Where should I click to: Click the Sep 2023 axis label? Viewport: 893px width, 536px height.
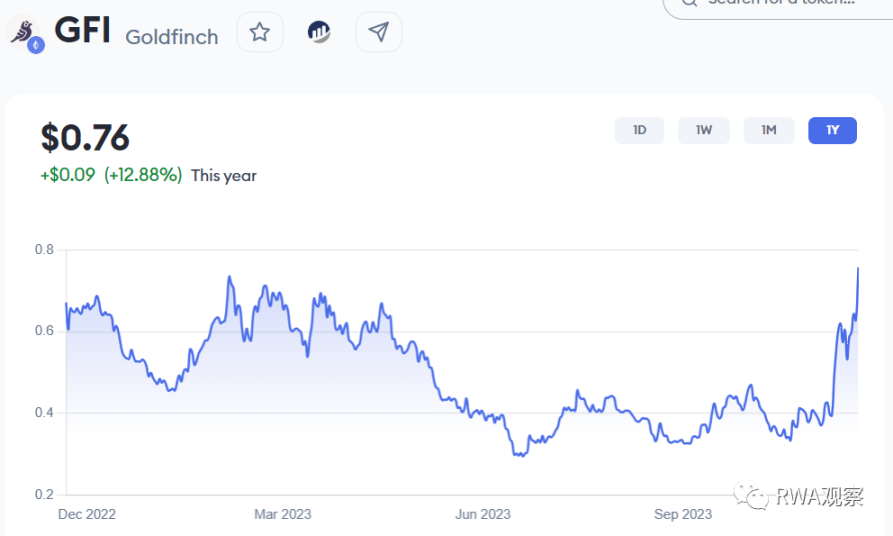683,514
